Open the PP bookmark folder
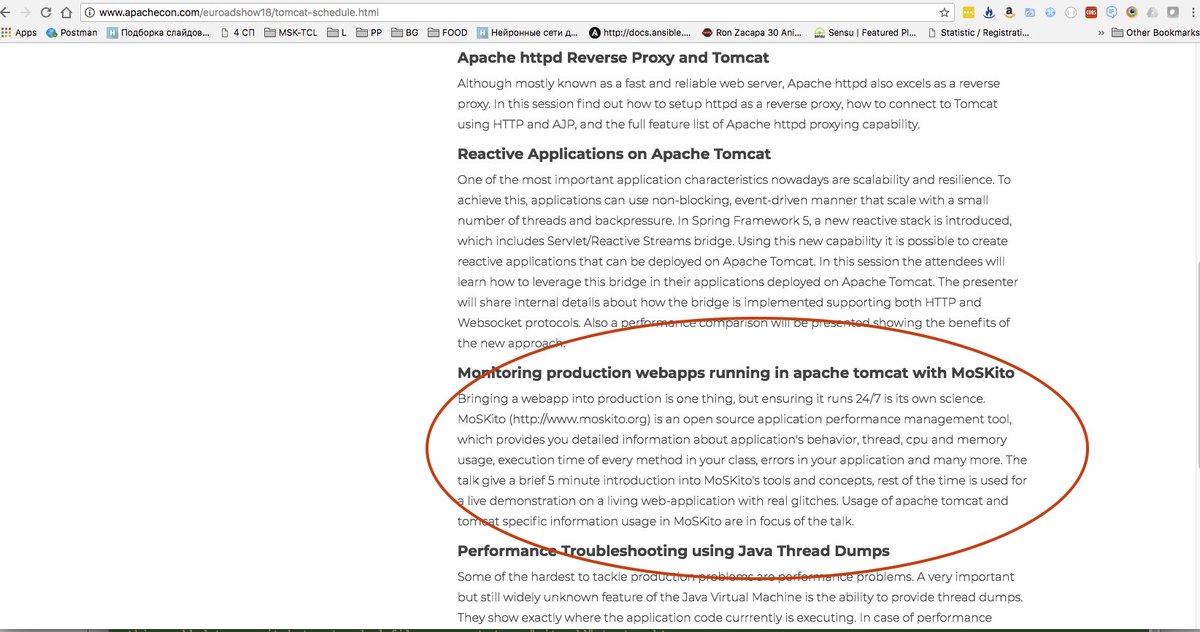Image resolution: width=1200 pixels, height=632 pixels. [x=368, y=32]
